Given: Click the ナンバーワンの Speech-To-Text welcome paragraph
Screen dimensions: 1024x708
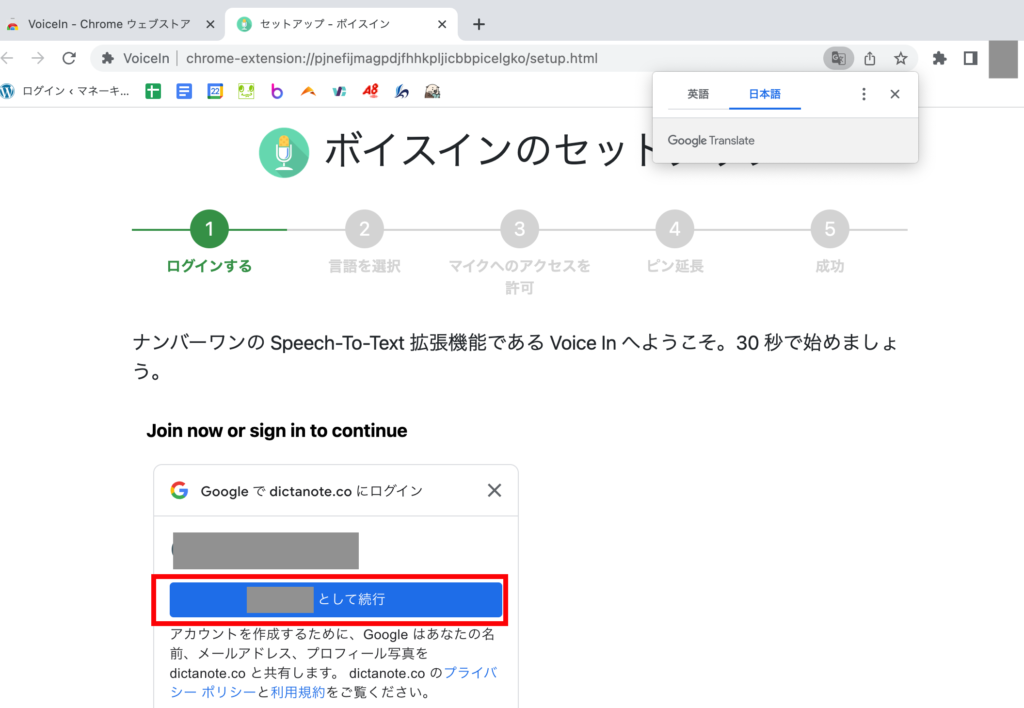Looking at the screenshot, I should [x=516, y=357].
